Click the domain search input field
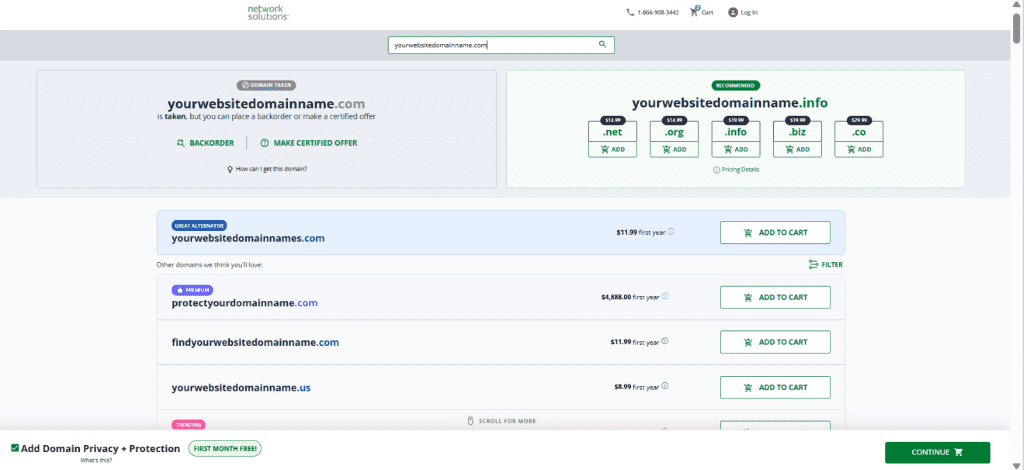Viewport: 1024px width, 470px height. (501, 45)
